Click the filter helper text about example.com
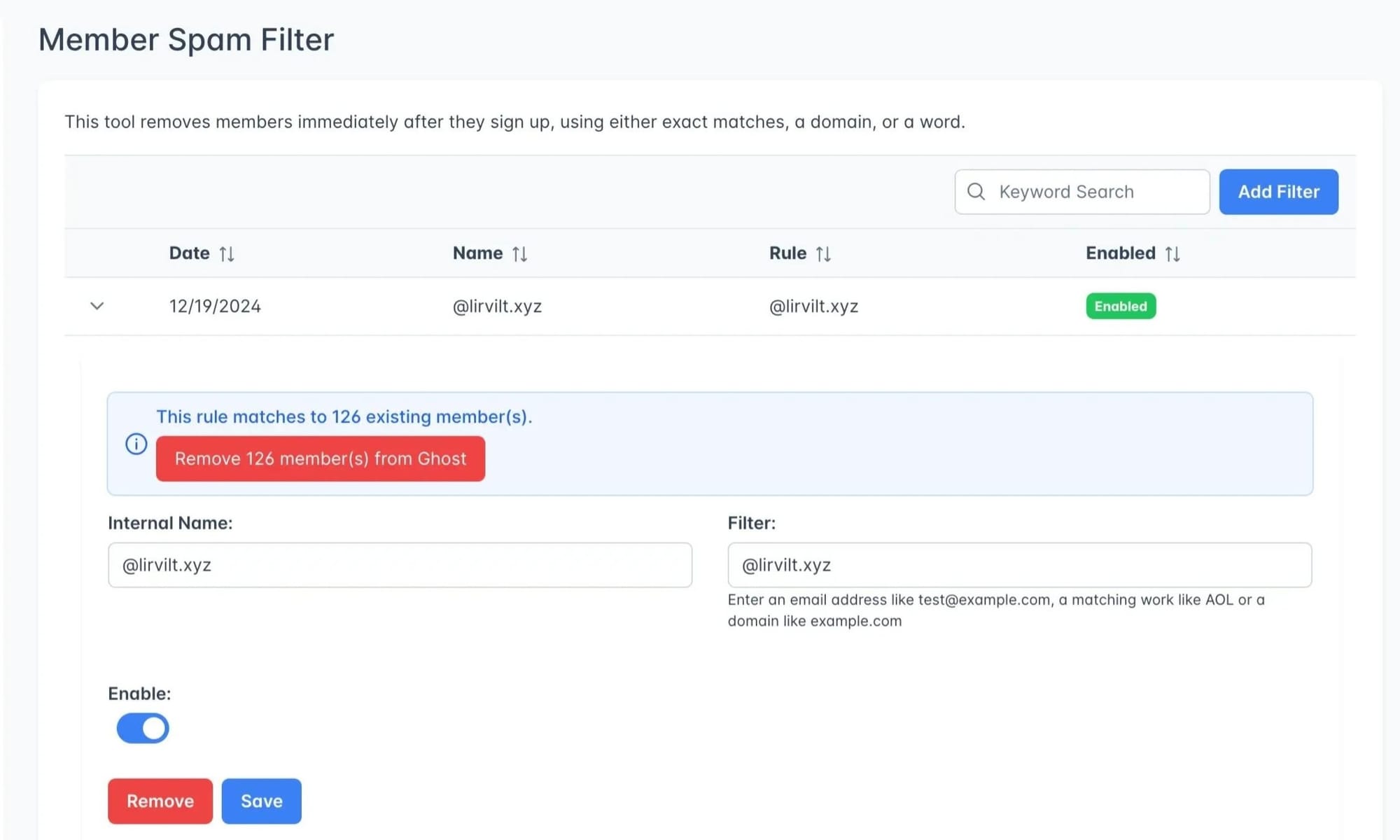 996,610
